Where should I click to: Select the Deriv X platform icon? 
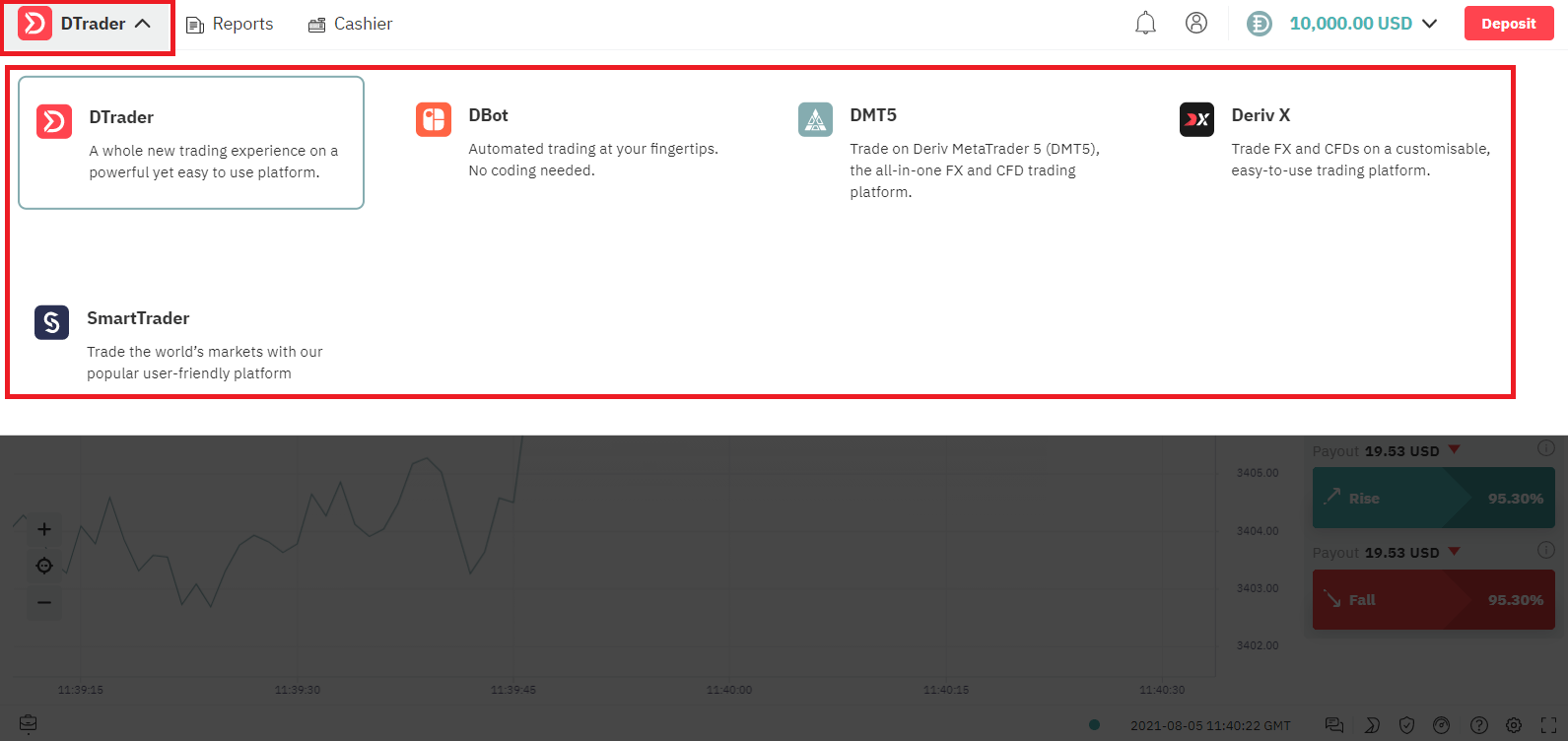(1196, 119)
